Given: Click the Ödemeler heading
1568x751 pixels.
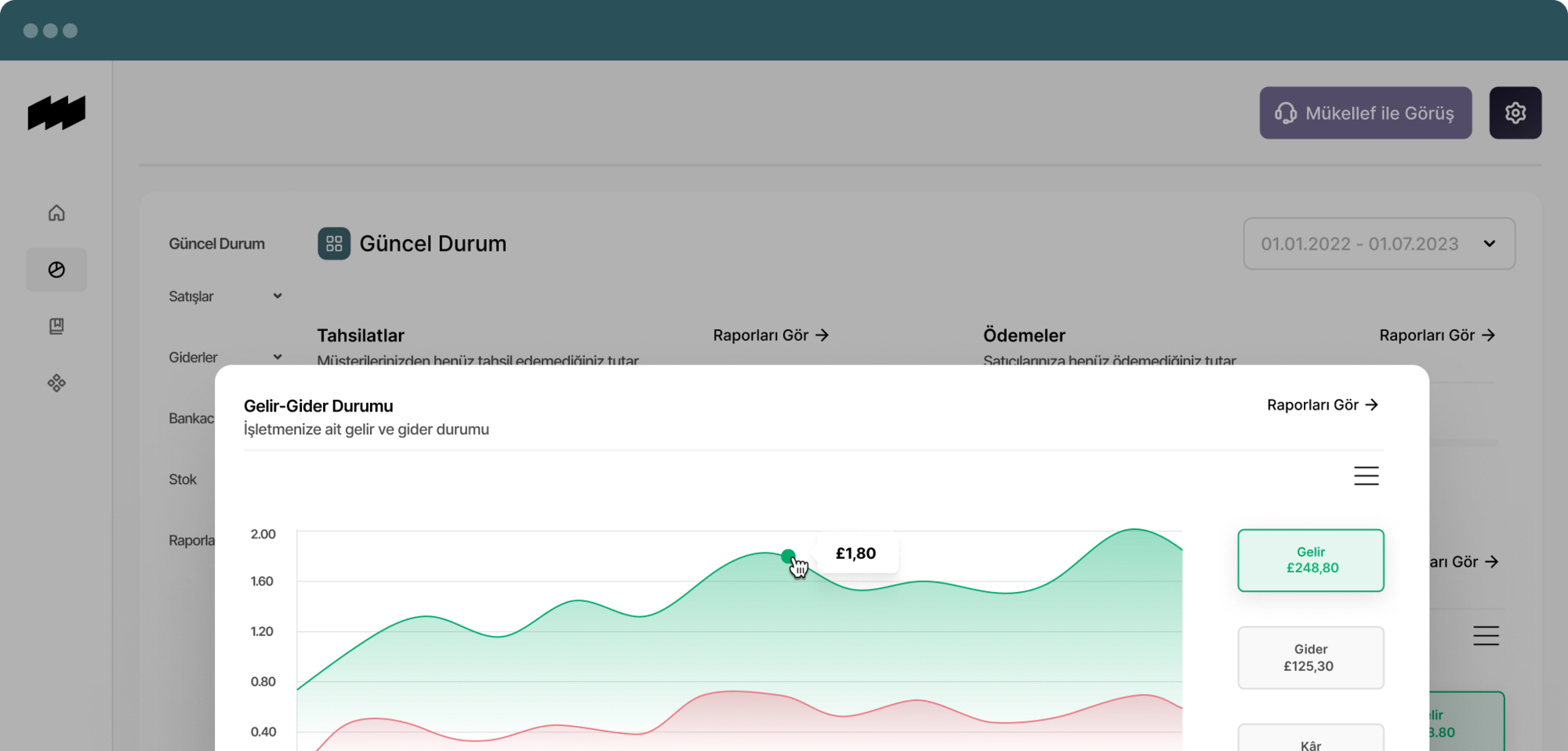Looking at the screenshot, I should [1024, 336].
